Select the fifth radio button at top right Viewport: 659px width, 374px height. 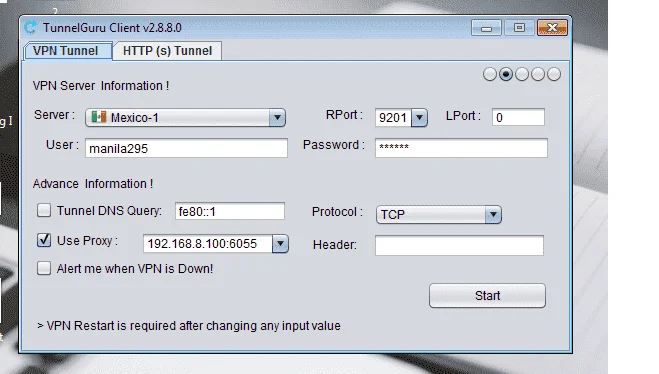click(554, 74)
